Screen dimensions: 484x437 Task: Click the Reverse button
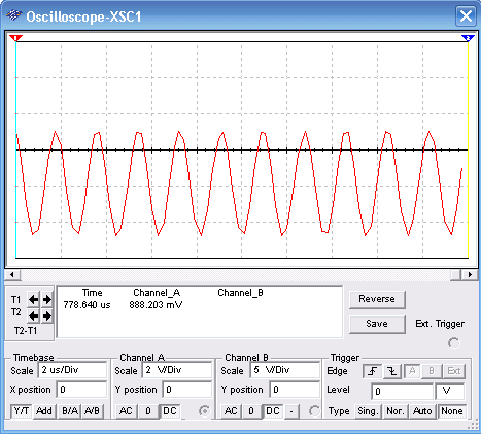[377, 299]
